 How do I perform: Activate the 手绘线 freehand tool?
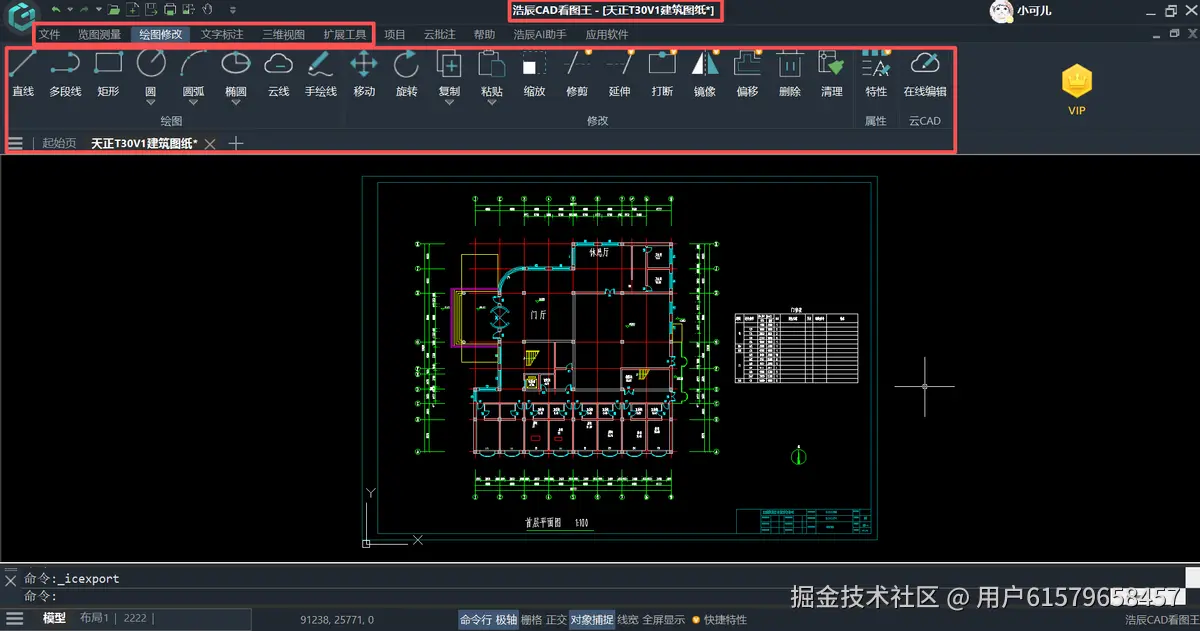coord(321,73)
